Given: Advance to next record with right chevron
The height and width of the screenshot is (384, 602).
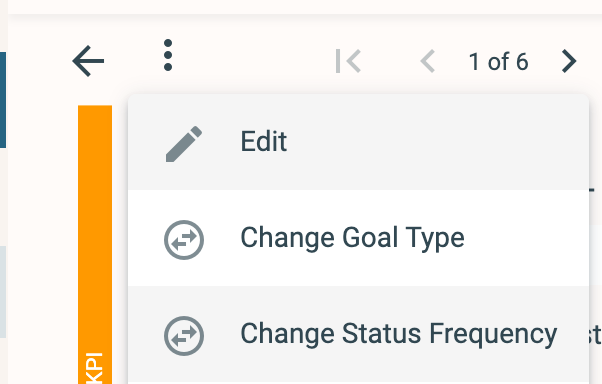Looking at the screenshot, I should tap(569, 61).
